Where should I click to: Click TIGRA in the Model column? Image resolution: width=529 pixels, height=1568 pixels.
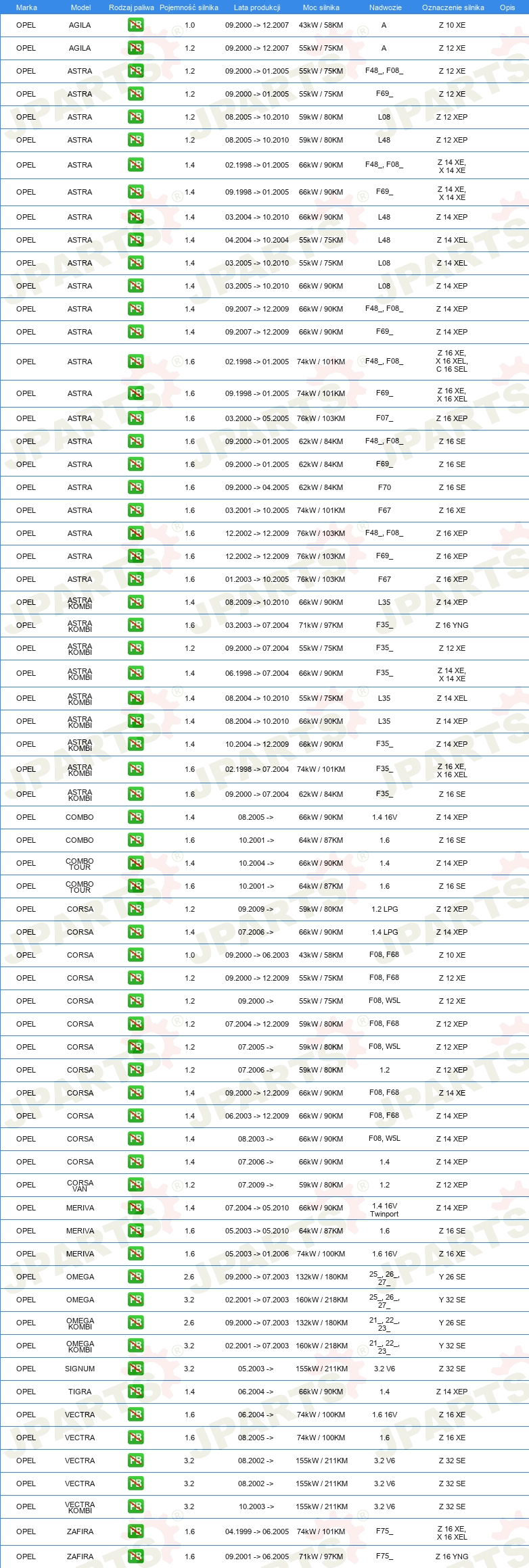click(80, 1392)
